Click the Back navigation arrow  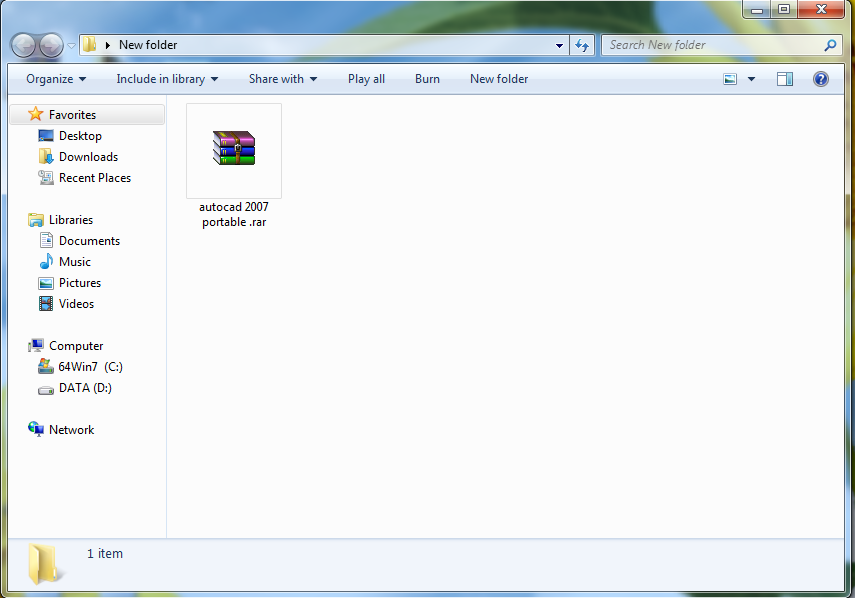tap(23, 45)
